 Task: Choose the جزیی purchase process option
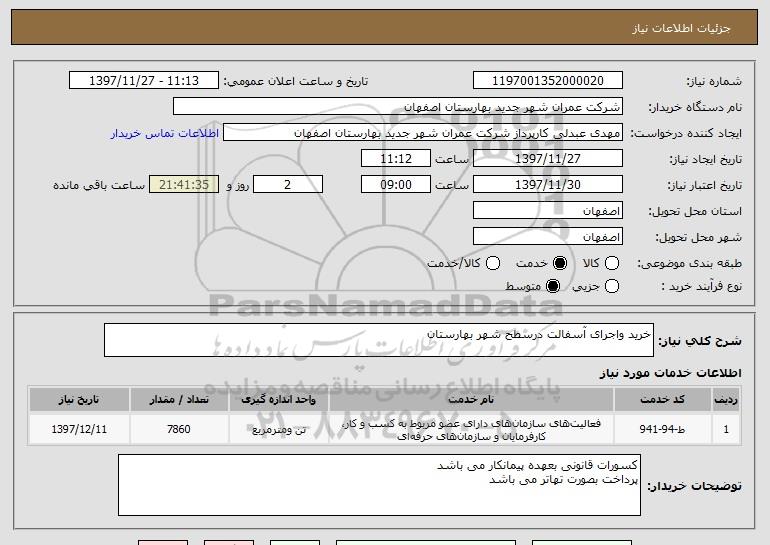611,286
